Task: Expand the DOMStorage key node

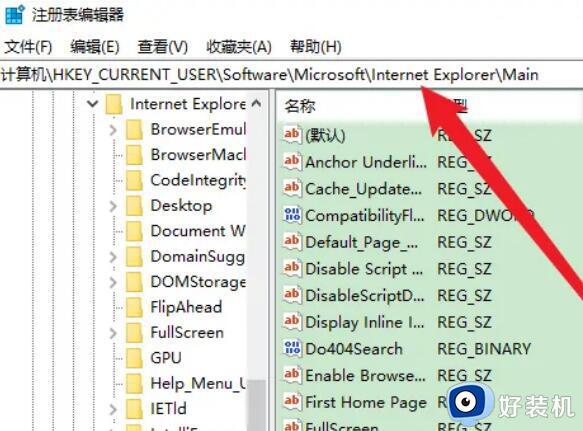Action: pyautogui.click(x=113, y=282)
